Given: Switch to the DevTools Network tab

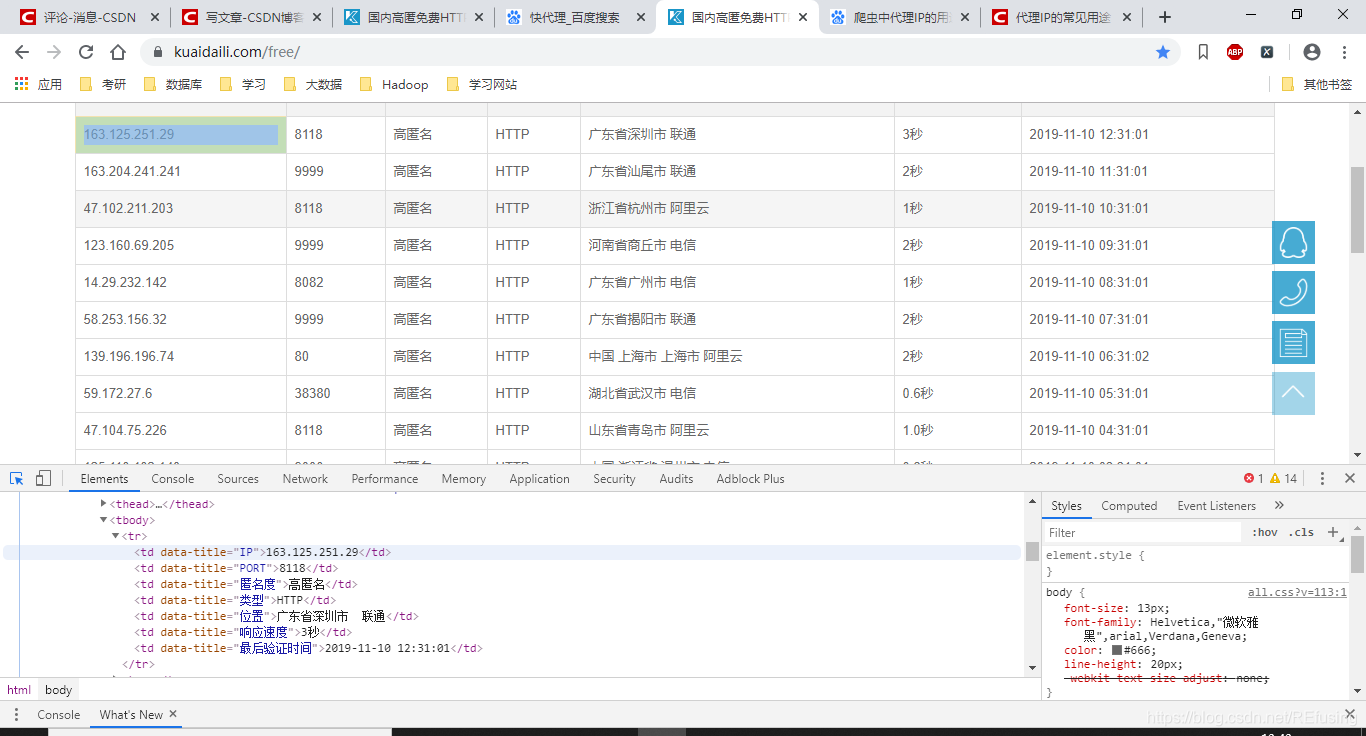Looking at the screenshot, I should tap(305, 479).
